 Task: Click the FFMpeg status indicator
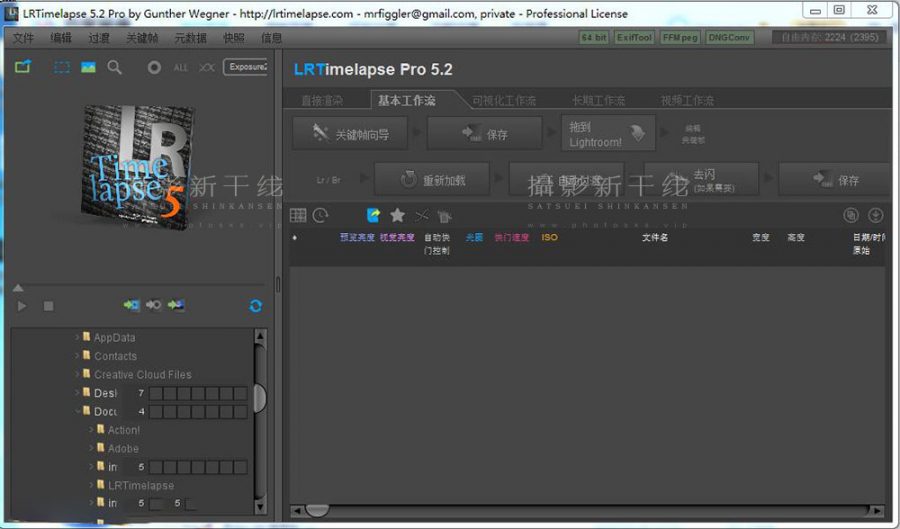coord(680,37)
